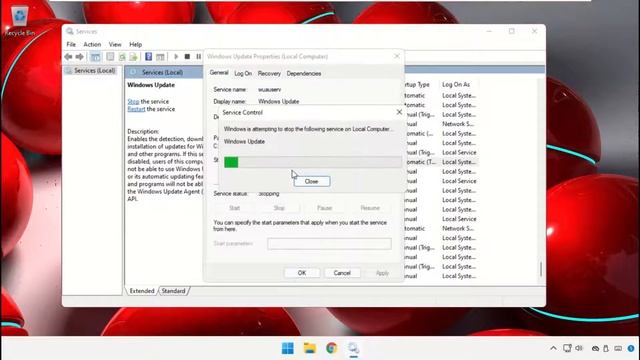Select the Extended tab at the bottom
Screen dimensions: 640x360
[142, 291]
